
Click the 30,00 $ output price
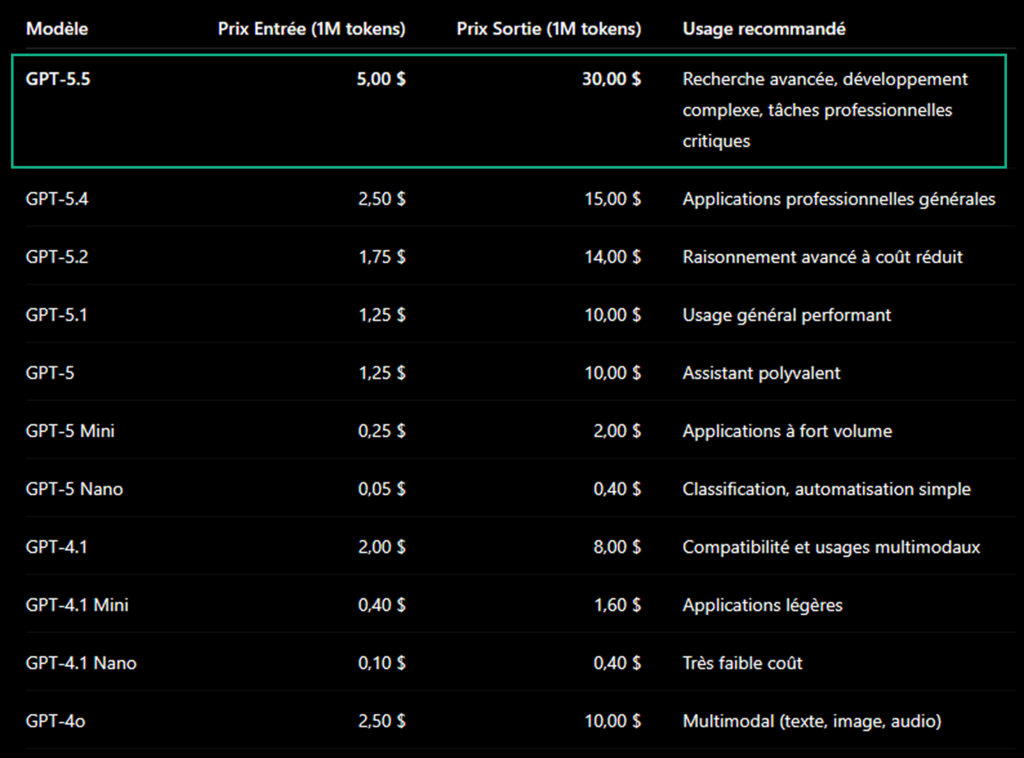pos(612,79)
